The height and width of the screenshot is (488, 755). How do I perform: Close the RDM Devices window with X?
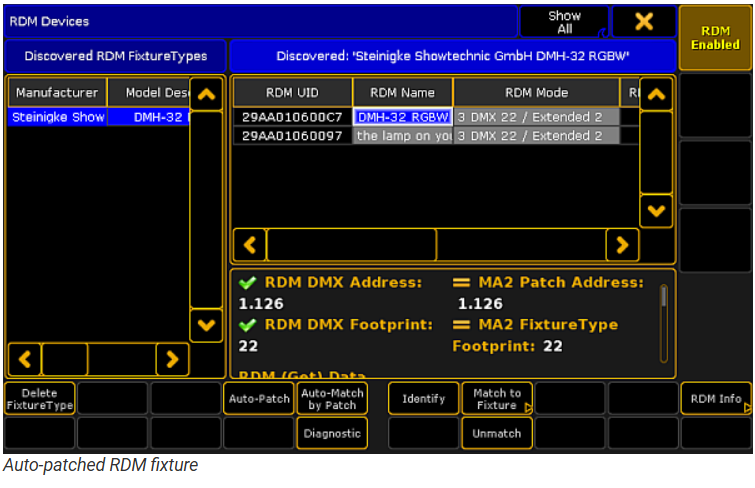coord(643,21)
